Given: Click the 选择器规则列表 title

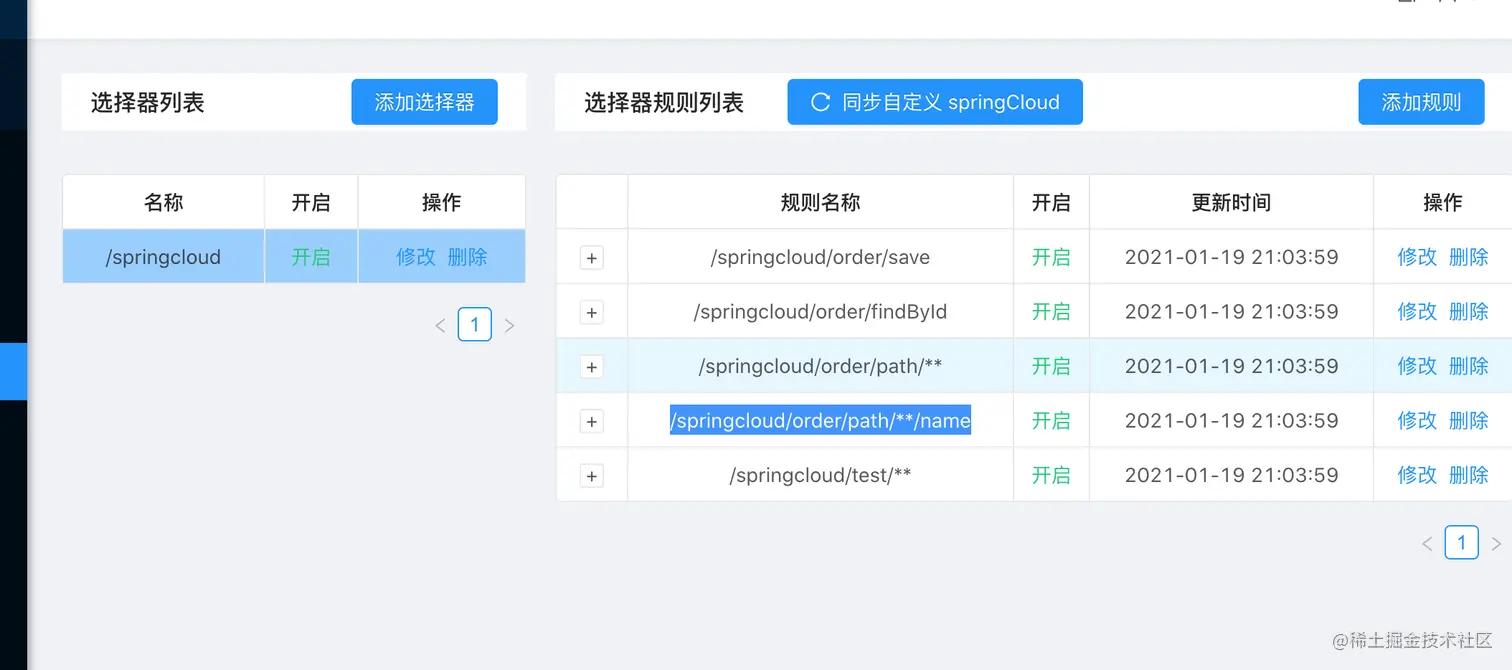Looking at the screenshot, I should [664, 102].
